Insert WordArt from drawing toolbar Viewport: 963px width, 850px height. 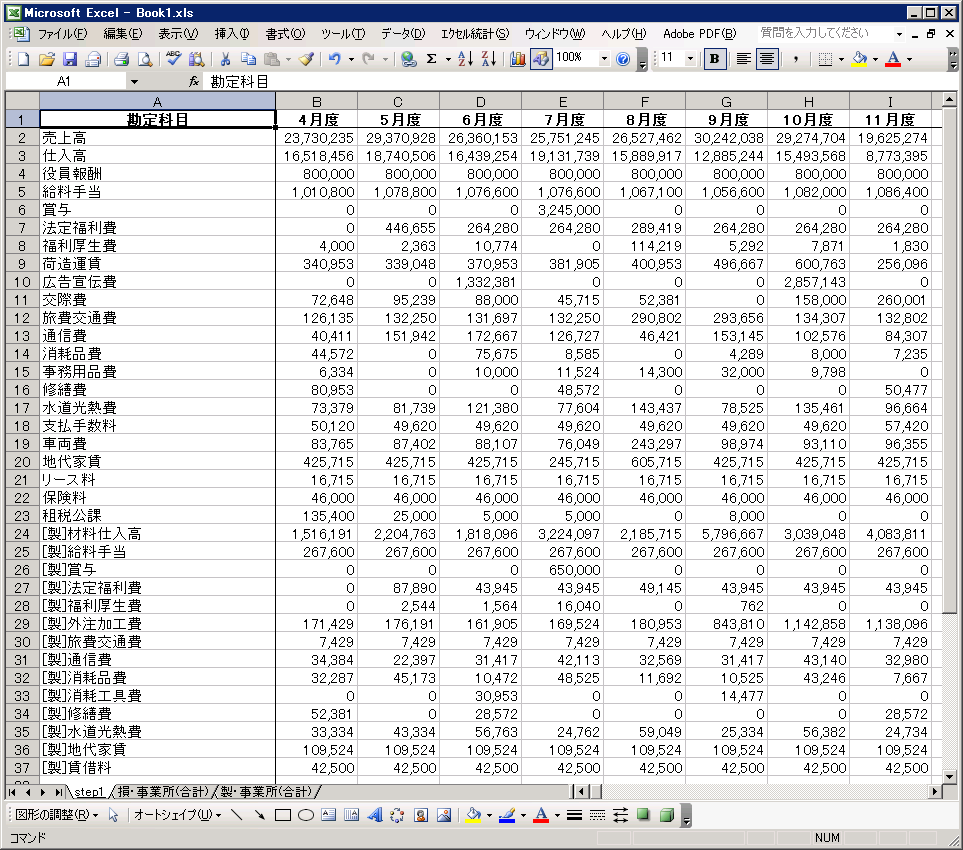click(376, 815)
